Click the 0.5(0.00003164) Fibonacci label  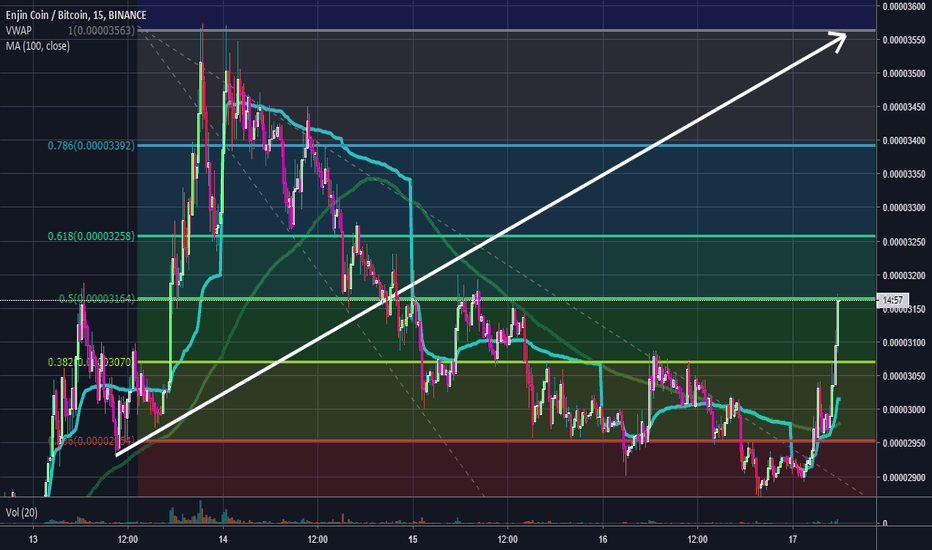pyautogui.click(x=97, y=298)
